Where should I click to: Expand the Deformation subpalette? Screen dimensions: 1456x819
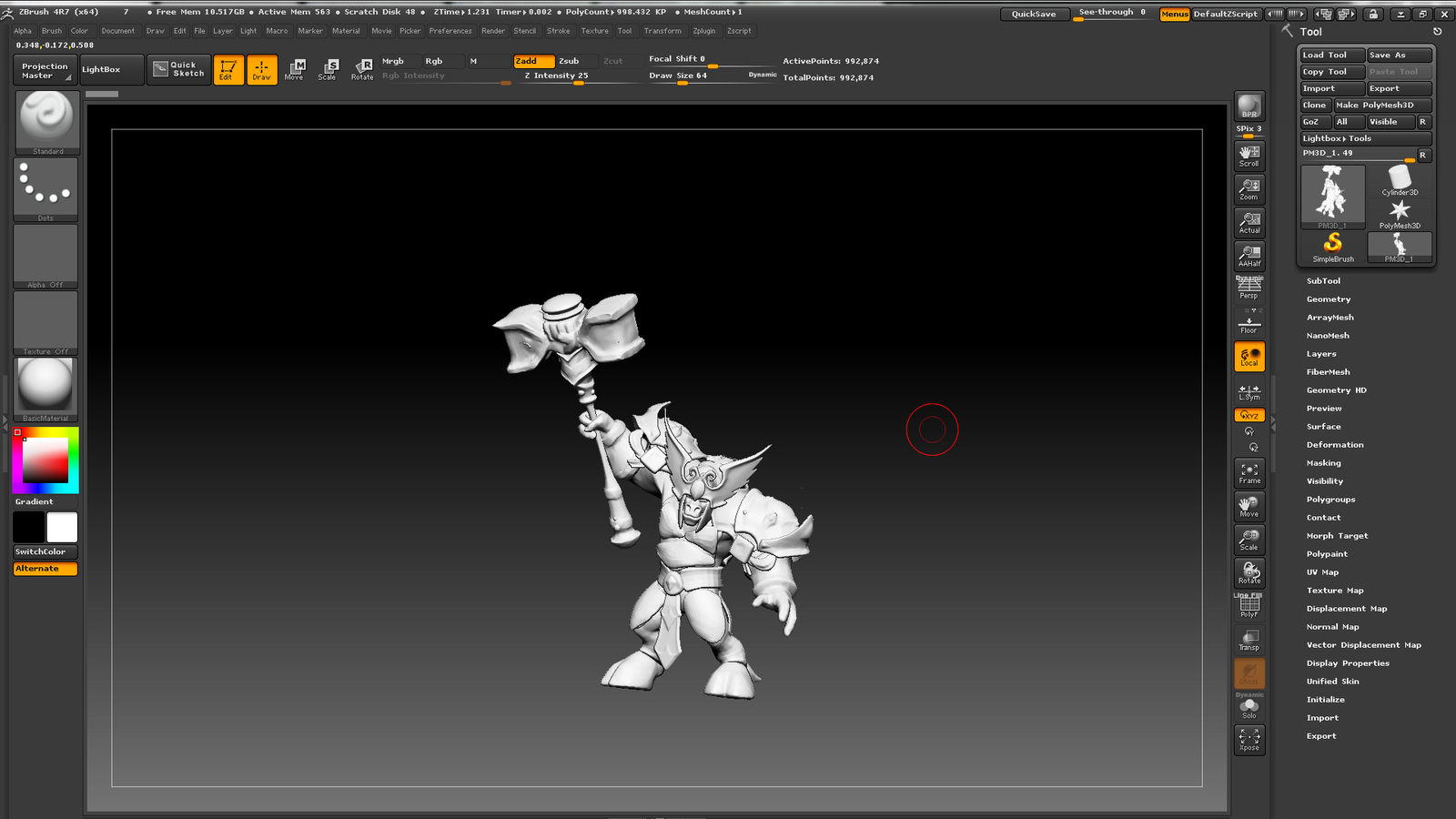pos(1335,445)
